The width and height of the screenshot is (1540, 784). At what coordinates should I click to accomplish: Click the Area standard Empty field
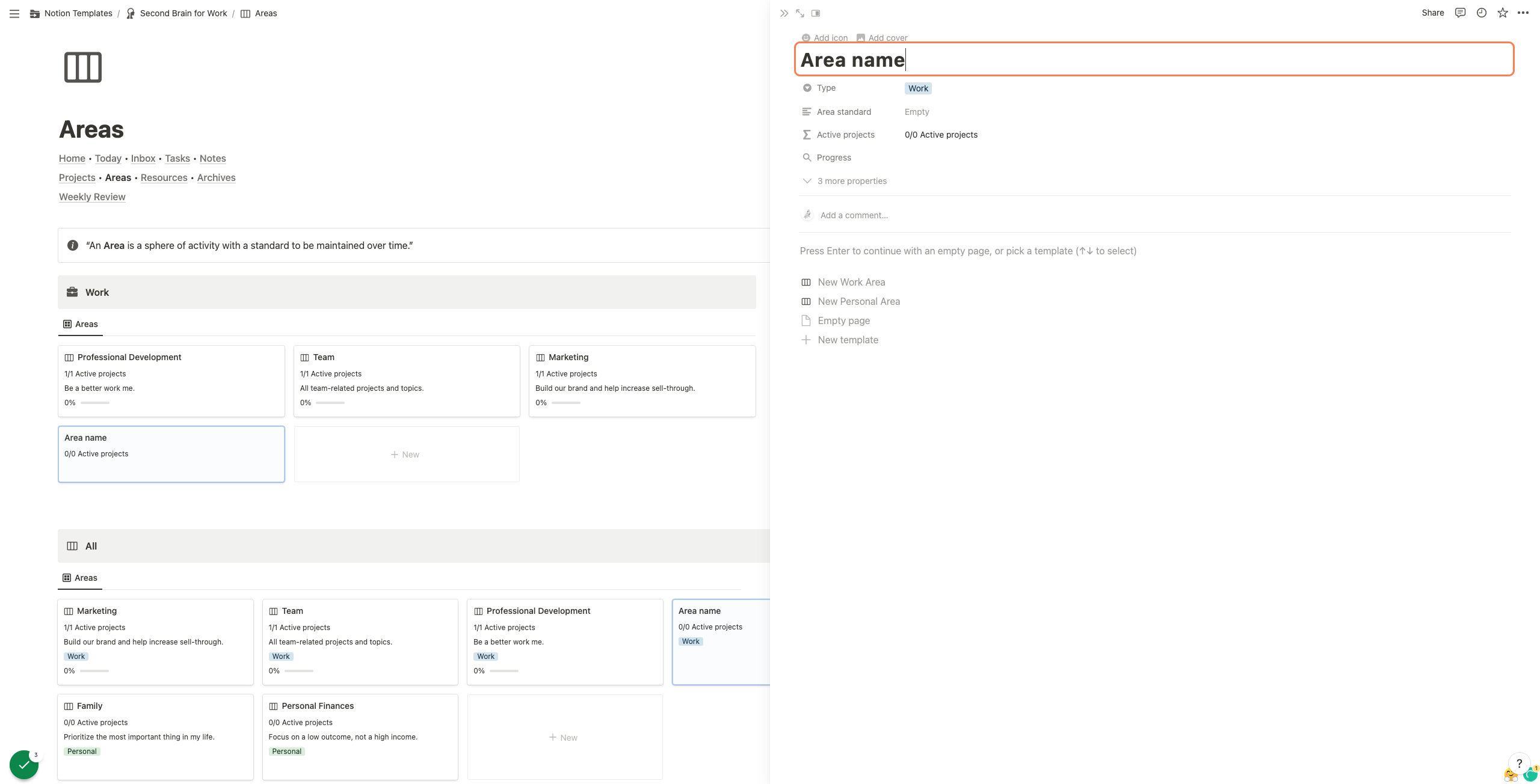[917, 112]
